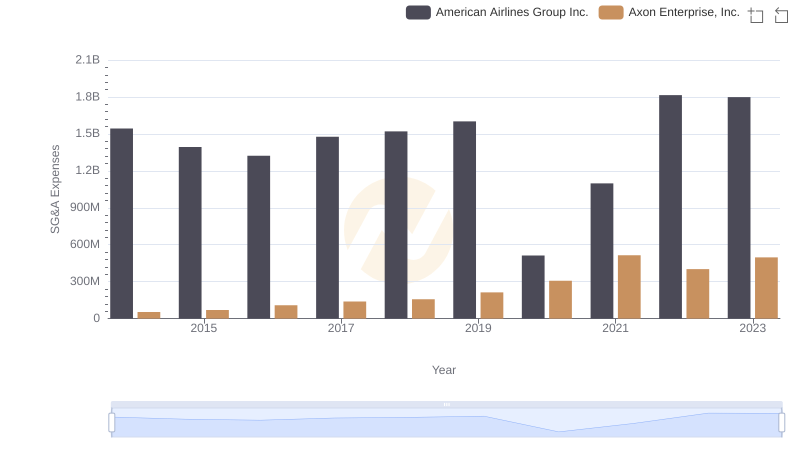
Task: Click the 2015 x-axis label
Action: [x=204, y=328]
